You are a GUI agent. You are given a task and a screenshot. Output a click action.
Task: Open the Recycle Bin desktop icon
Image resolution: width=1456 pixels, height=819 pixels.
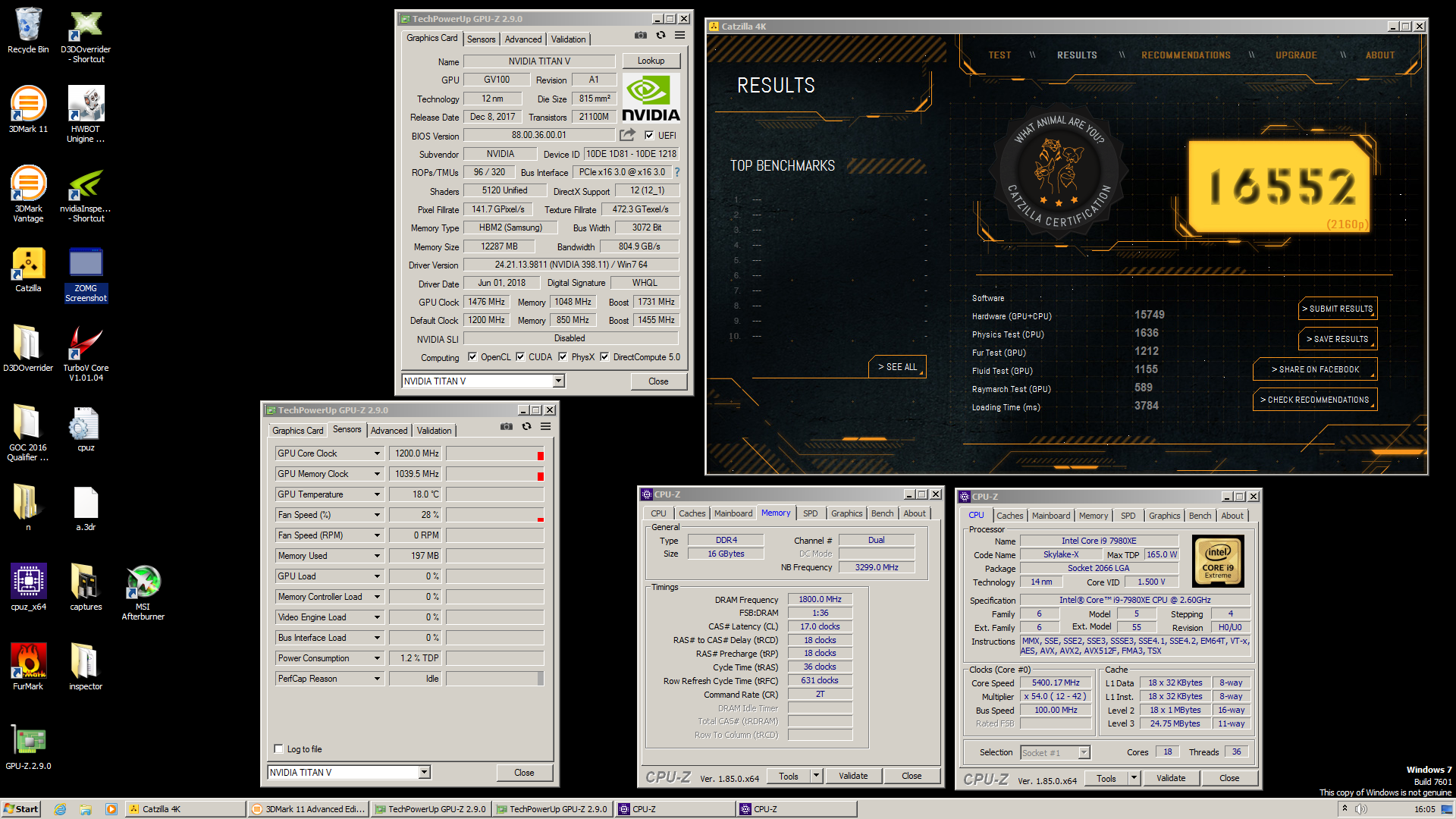pos(28,30)
